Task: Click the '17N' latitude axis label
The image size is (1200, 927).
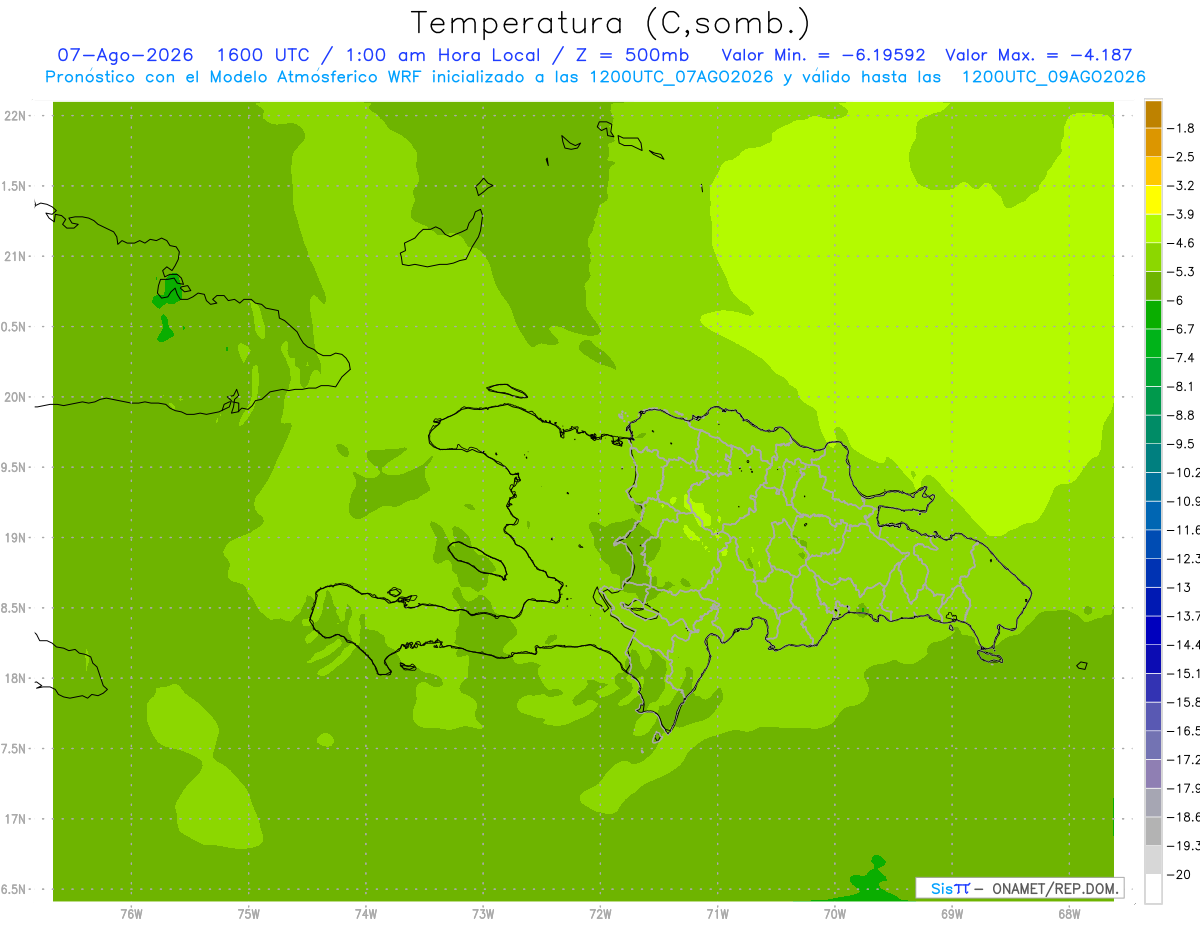Action: pyautogui.click(x=15, y=820)
